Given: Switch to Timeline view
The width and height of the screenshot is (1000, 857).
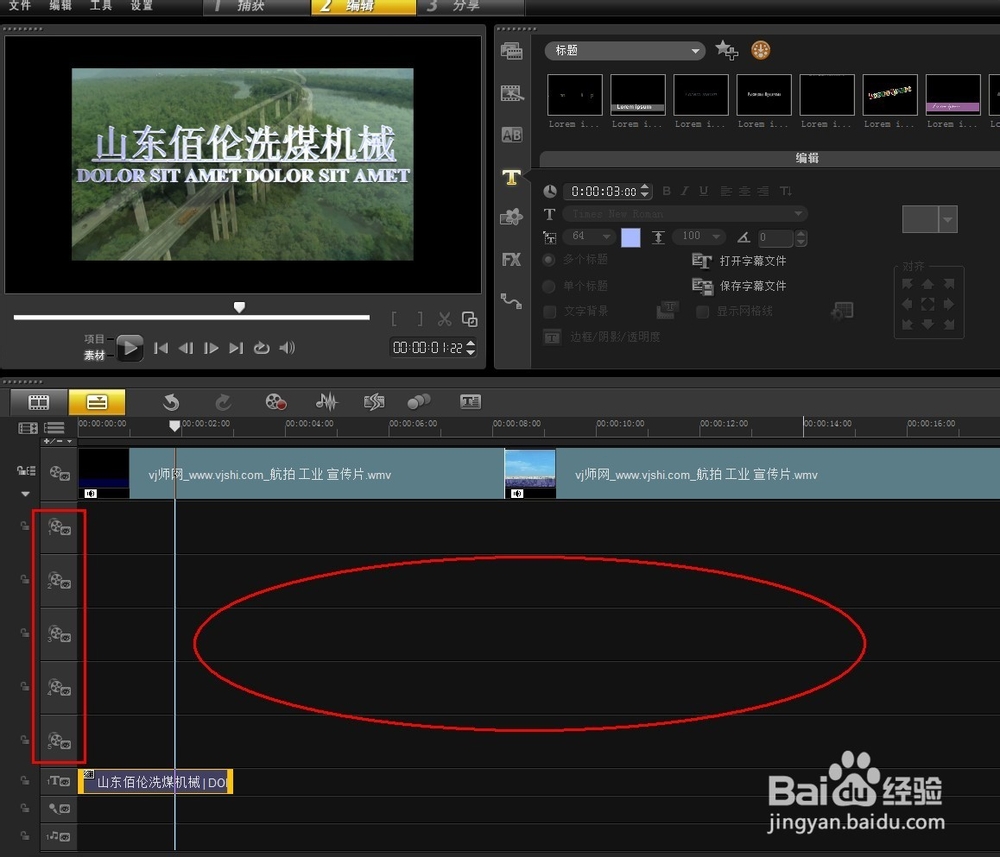Looking at the screenshot, I should click(97, 402).
